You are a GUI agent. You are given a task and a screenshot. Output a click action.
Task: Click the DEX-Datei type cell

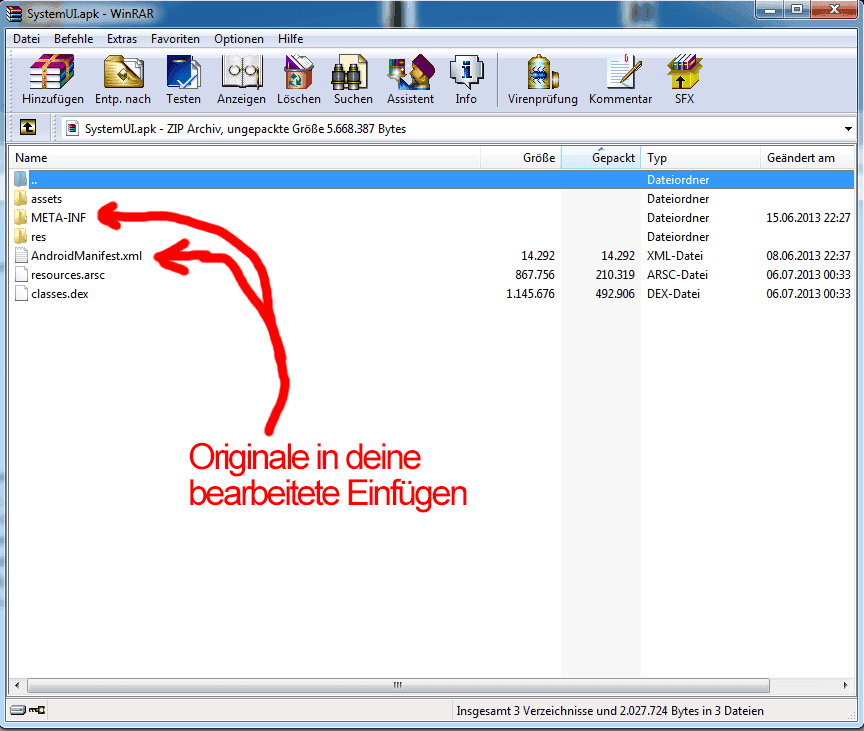[673, 294]
